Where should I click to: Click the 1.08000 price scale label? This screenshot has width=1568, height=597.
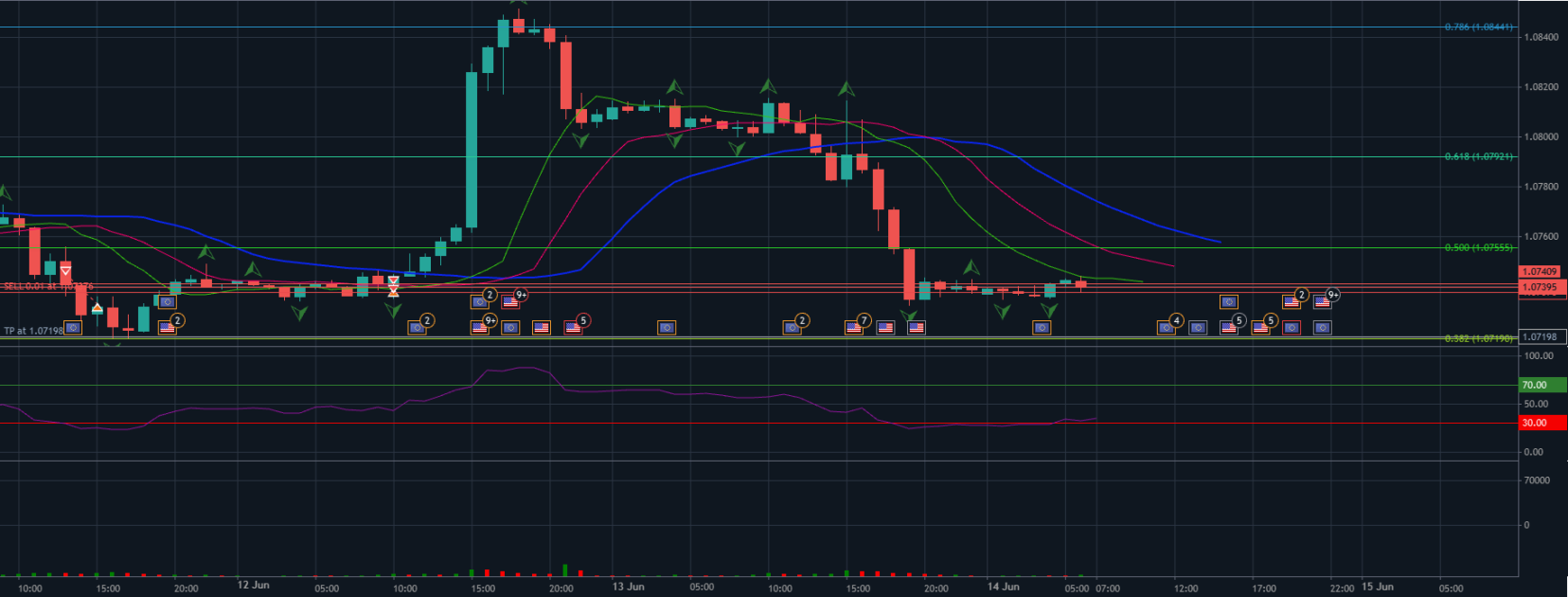pos(1541,136)
